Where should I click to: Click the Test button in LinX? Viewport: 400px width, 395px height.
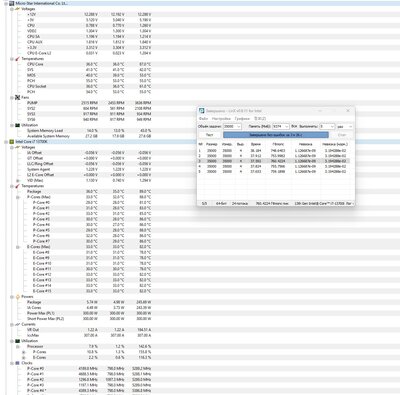[x=210, y=135]
